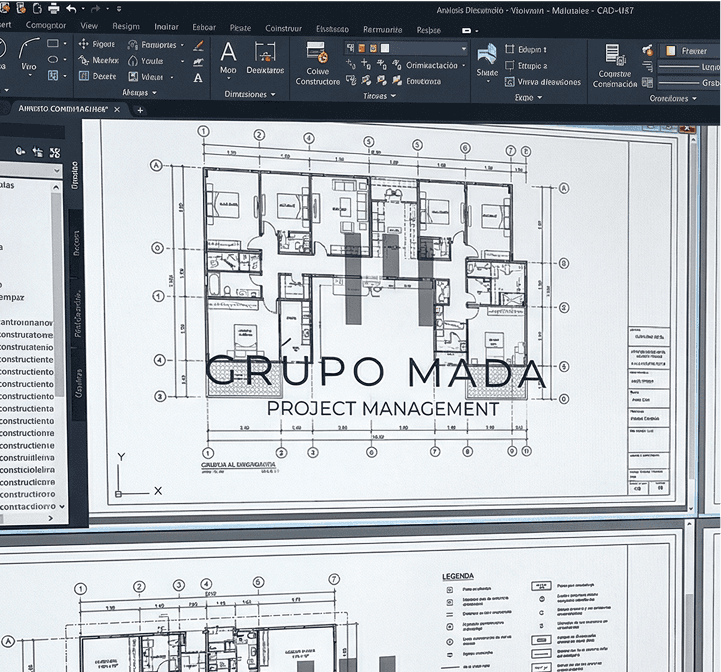Click the redo arrow icon
The height and width of the screenshot is (672, 721).
tap(96, 8)
